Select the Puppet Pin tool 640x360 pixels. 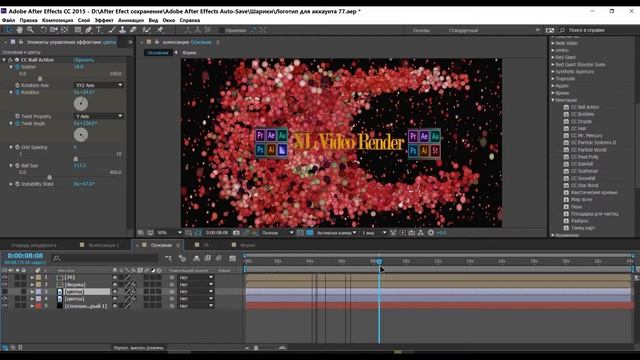(160, 30)
